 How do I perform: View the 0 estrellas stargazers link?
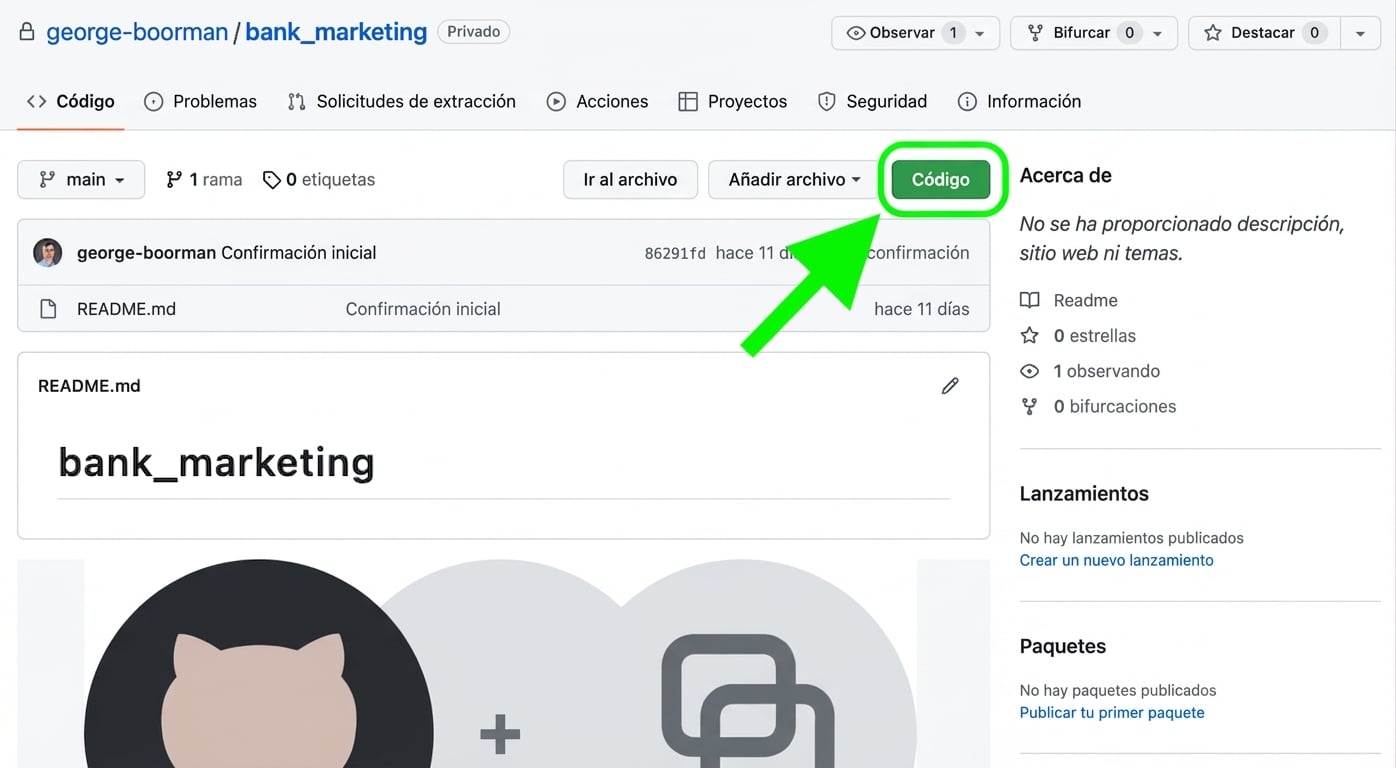(x=1094, y=336)
